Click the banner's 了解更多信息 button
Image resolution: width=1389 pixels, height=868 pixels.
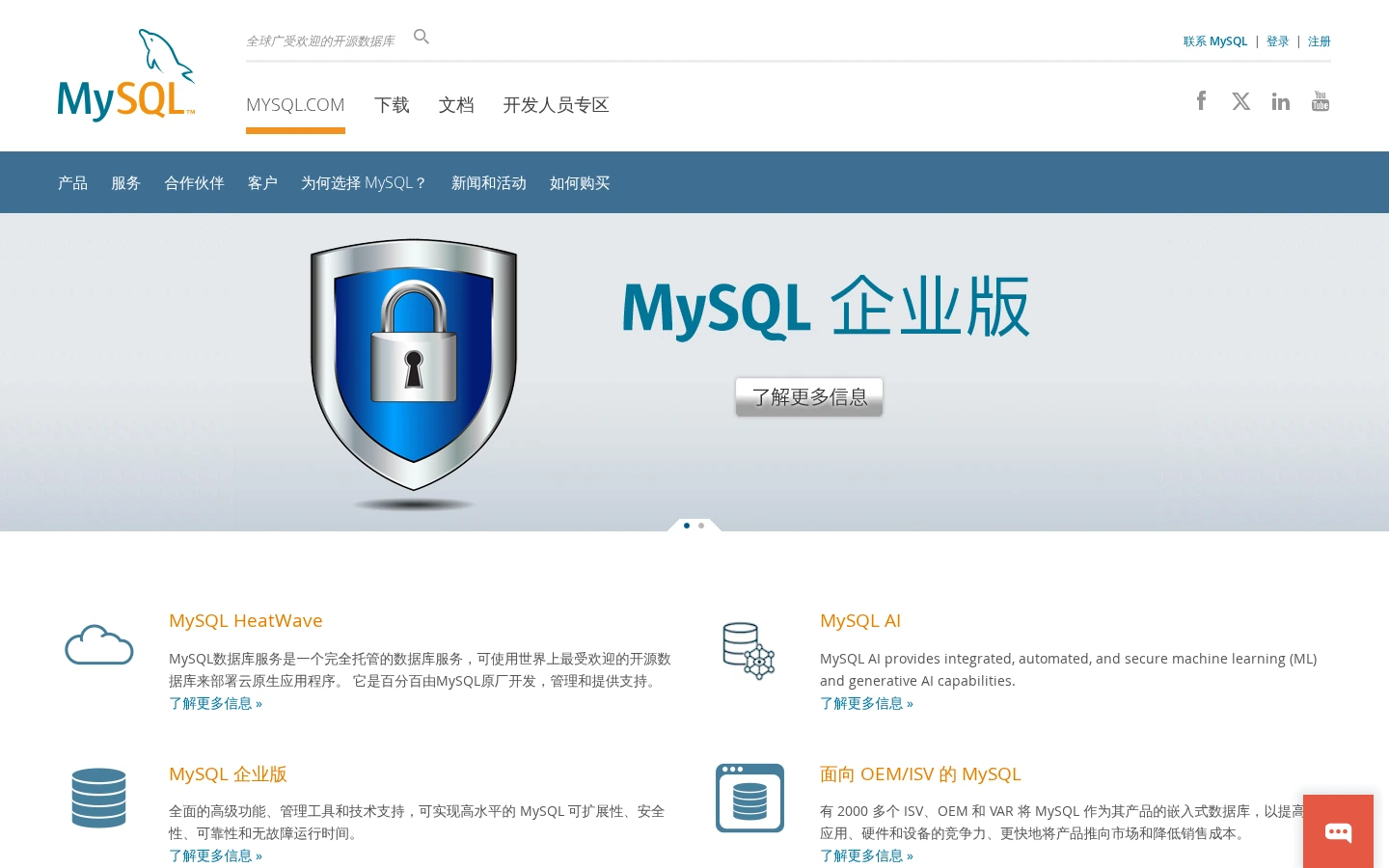(809, 396)
